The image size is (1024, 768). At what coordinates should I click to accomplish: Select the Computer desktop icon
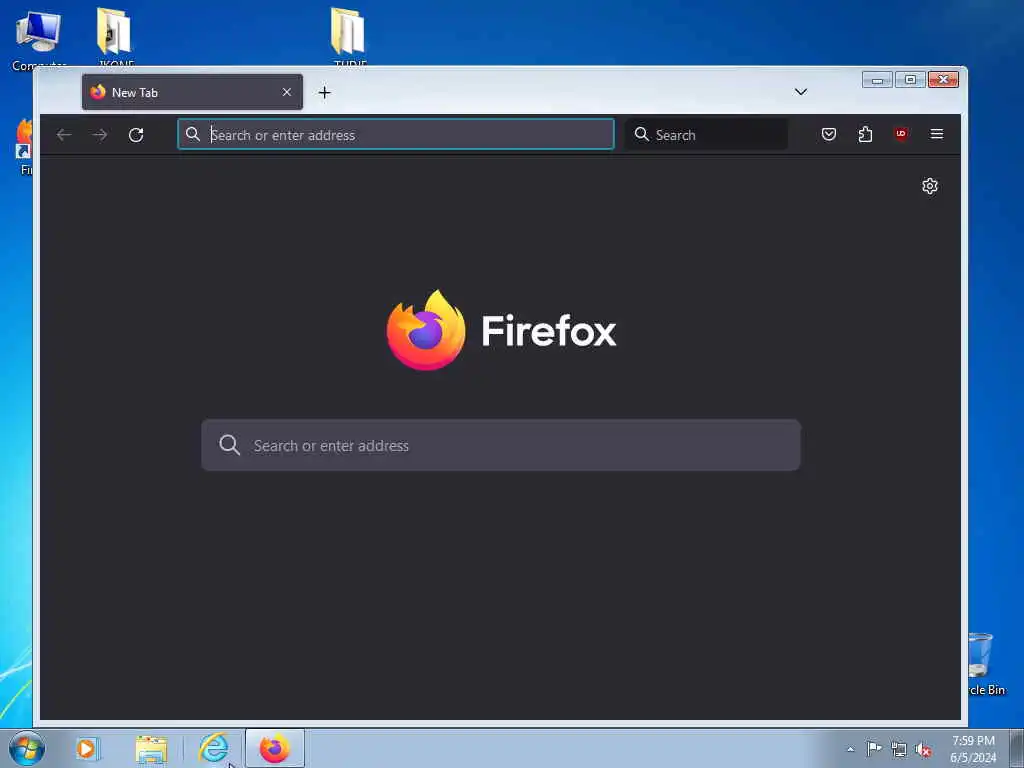[x=39, y=39]
